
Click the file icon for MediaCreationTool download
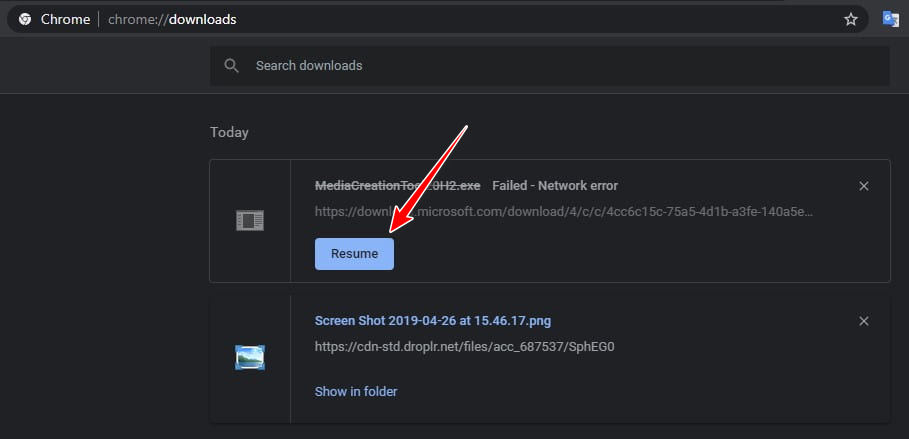point(250,221)
